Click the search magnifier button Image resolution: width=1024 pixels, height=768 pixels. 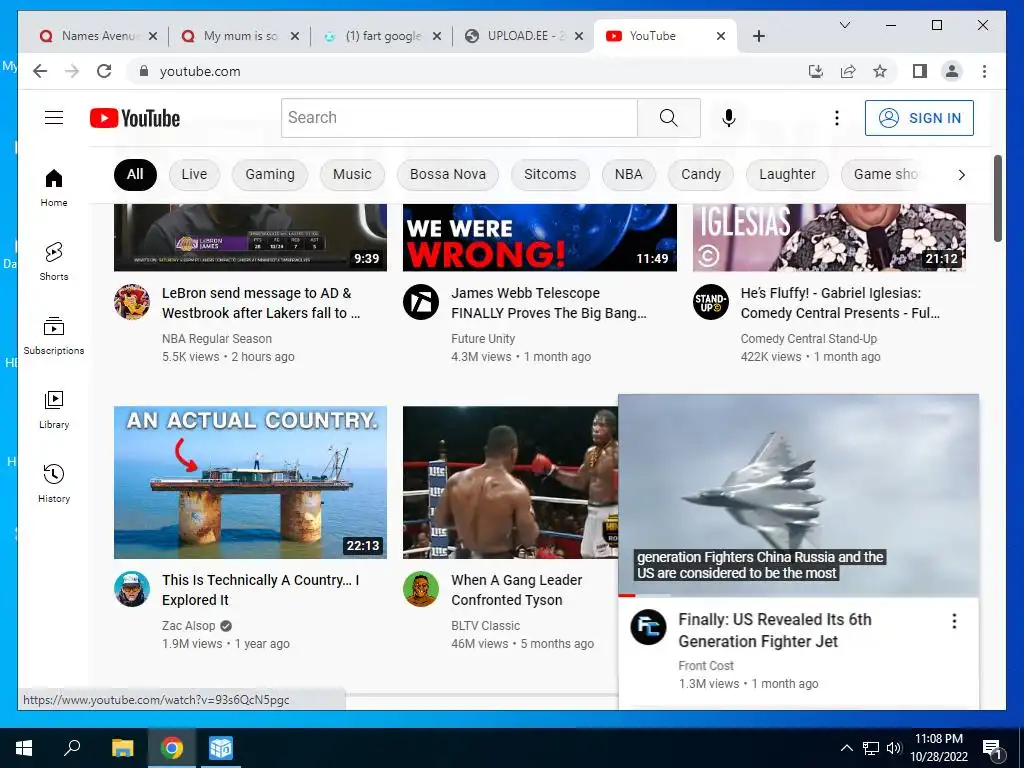click(x=669, y=118)
